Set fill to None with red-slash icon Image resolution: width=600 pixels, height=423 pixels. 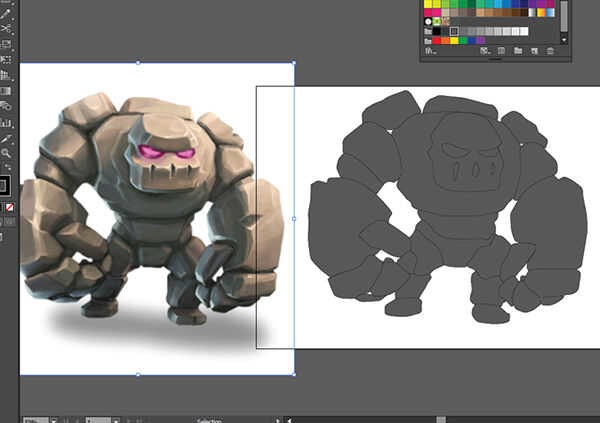click(x=10, y=207)
